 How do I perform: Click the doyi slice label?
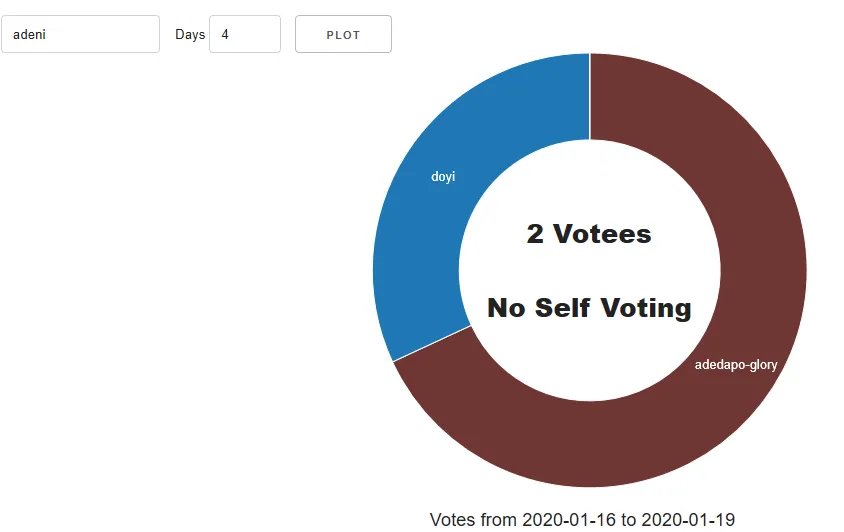click(443, 177)
